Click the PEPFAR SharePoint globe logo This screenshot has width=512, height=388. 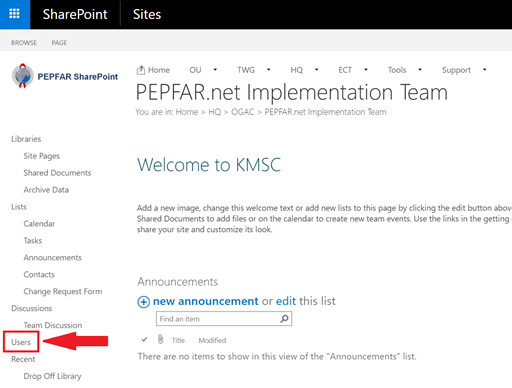[x=23, y=76]
